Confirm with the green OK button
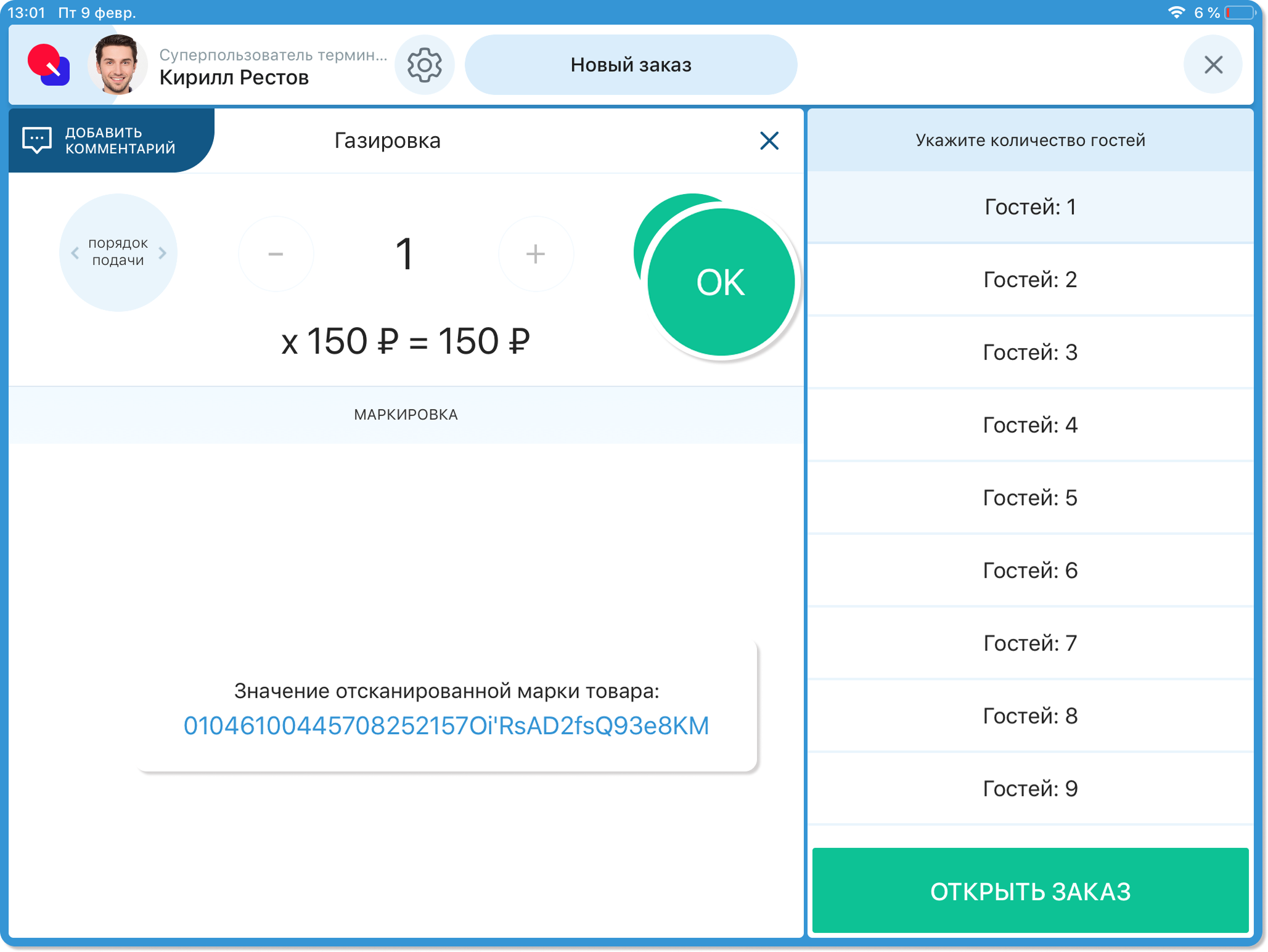1268x952 pixels. (x=720, y=282)
